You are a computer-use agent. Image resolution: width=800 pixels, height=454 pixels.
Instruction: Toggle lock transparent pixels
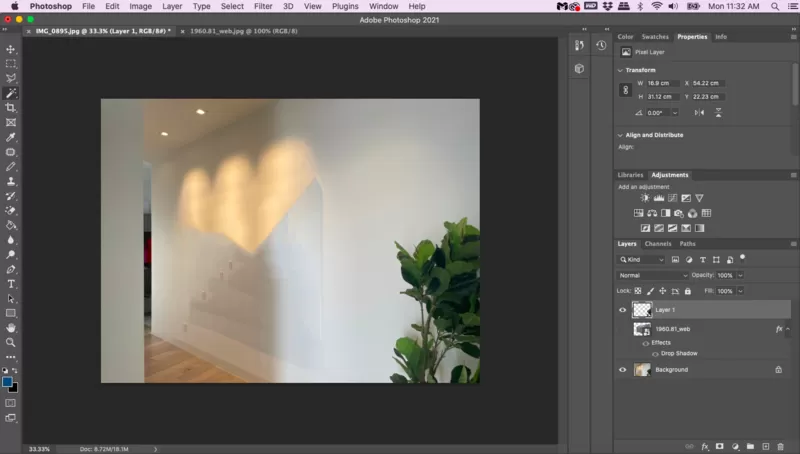click(638, 291)
